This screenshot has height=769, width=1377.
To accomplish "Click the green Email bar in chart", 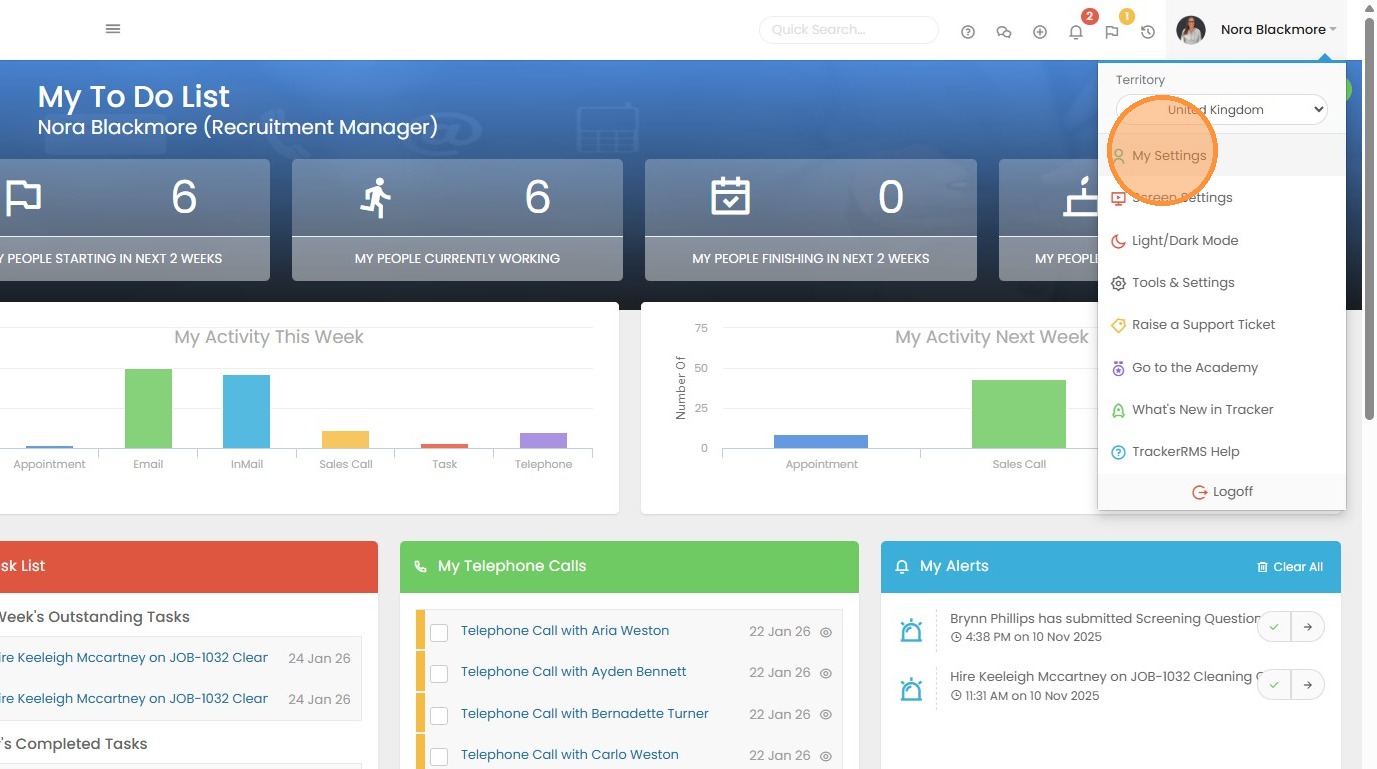I will click(x=148, y=408).
